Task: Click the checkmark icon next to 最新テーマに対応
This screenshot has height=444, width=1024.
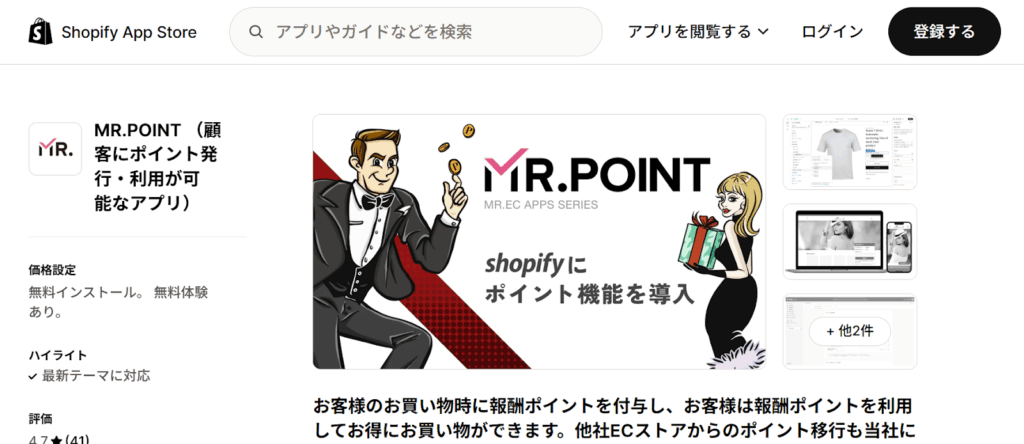Action: point(33,377)
